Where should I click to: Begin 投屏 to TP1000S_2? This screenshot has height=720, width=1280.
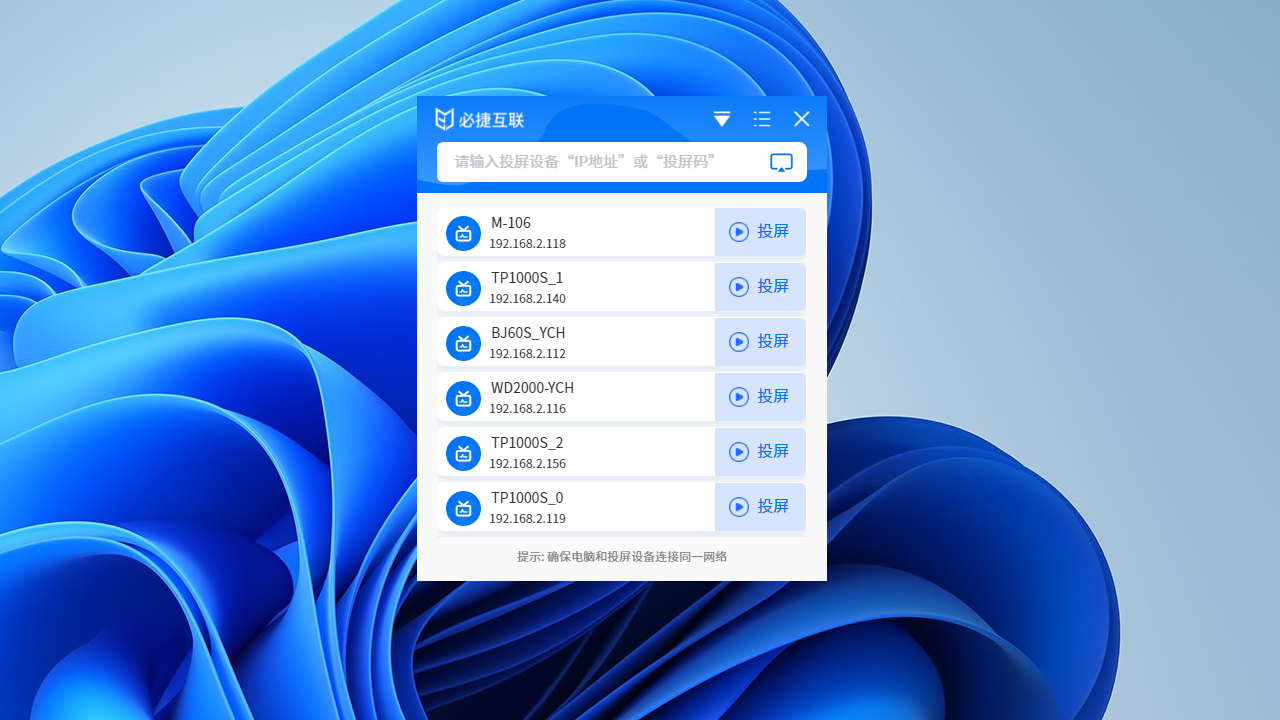pos(760,452)
